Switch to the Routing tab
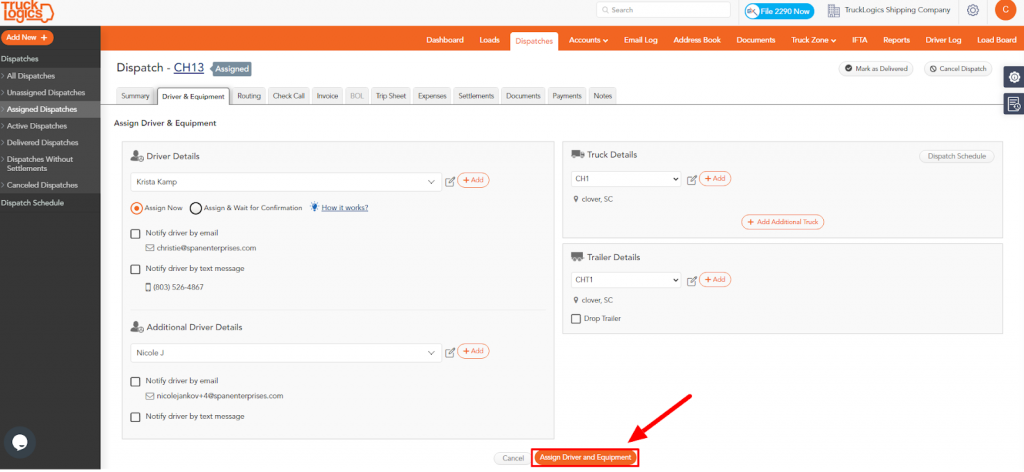The image size is (1024, 472). [249, 96]
